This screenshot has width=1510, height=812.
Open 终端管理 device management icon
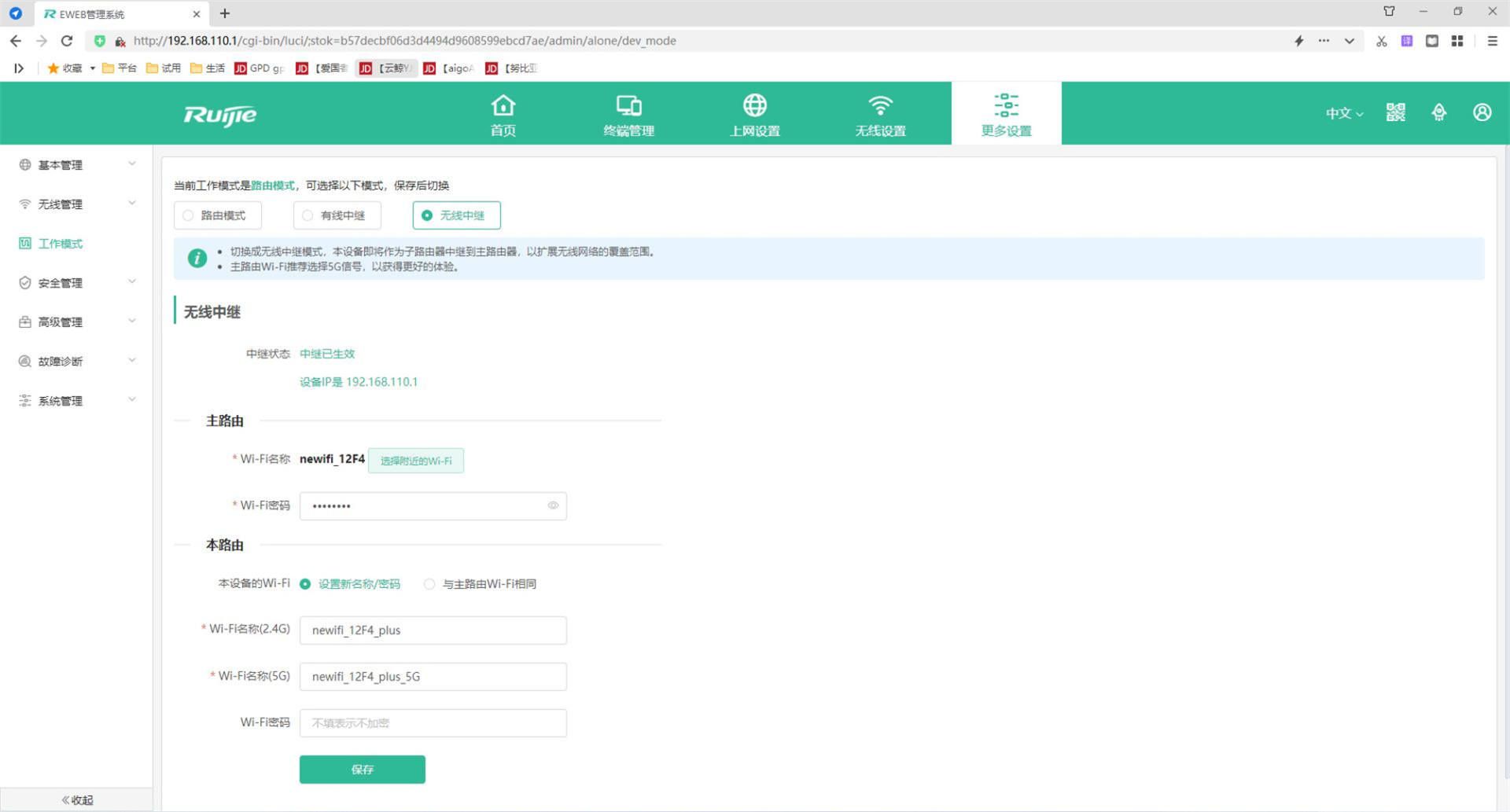(x=628, y=105)
